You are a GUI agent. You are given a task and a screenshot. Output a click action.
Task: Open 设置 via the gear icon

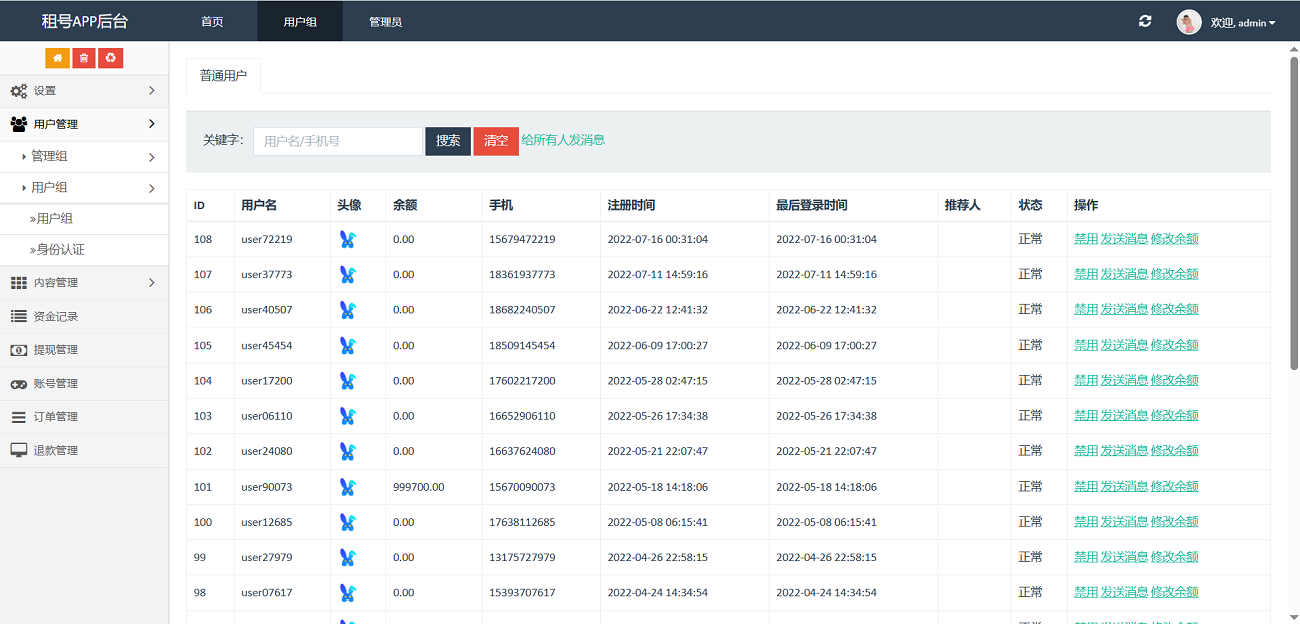pos(18,90)
